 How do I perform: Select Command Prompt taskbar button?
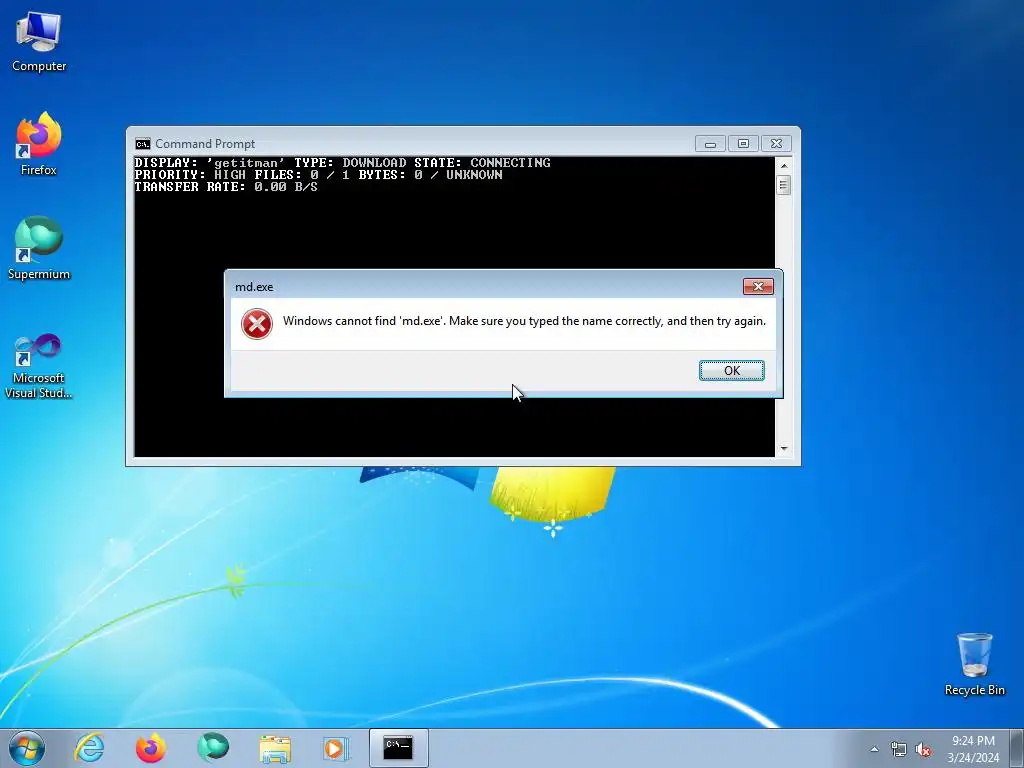tap(398, 748)
